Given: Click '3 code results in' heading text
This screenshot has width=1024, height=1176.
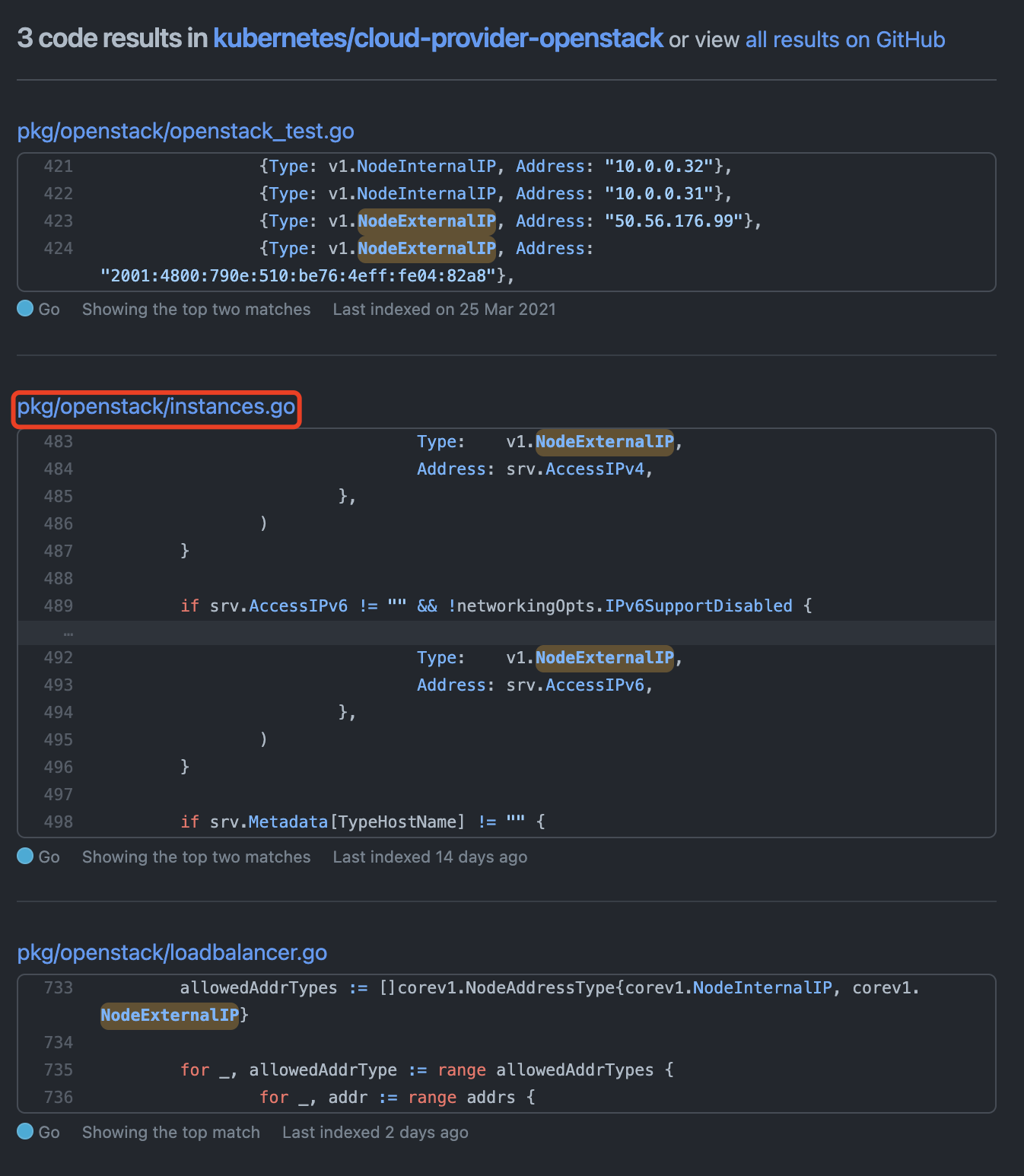Looking at the screenshot, I should click(x=113, y=38).
